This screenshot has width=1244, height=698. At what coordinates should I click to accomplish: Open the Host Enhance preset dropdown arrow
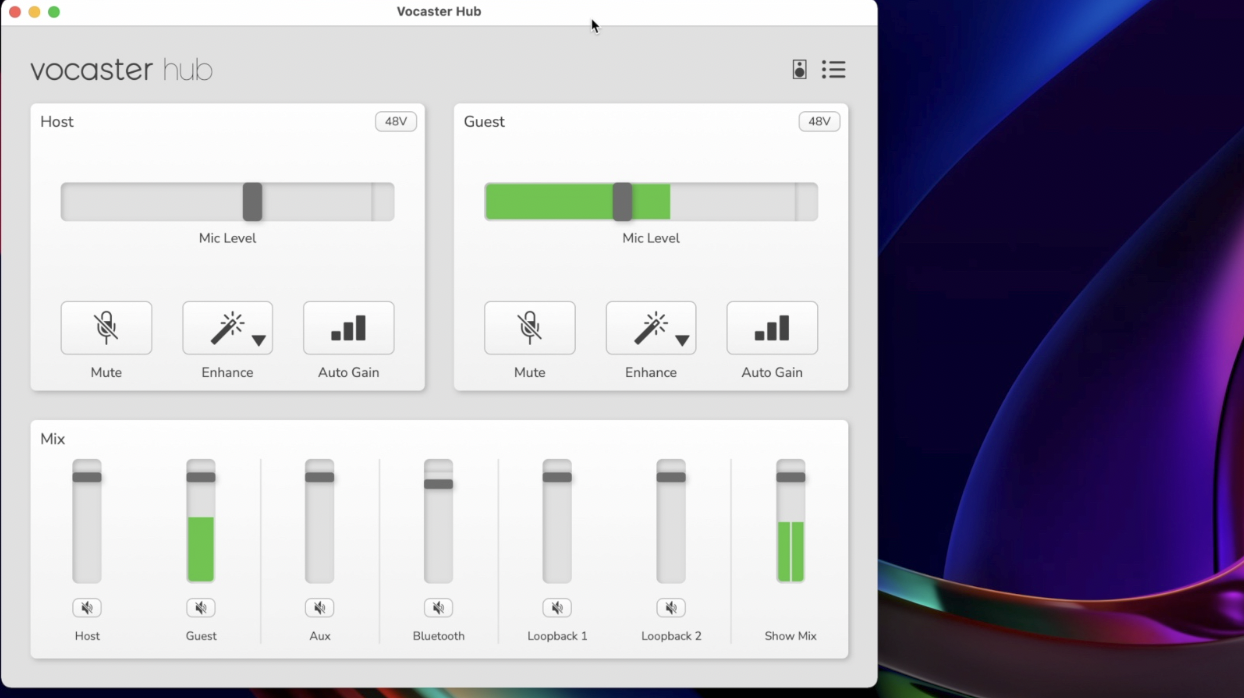259,341
